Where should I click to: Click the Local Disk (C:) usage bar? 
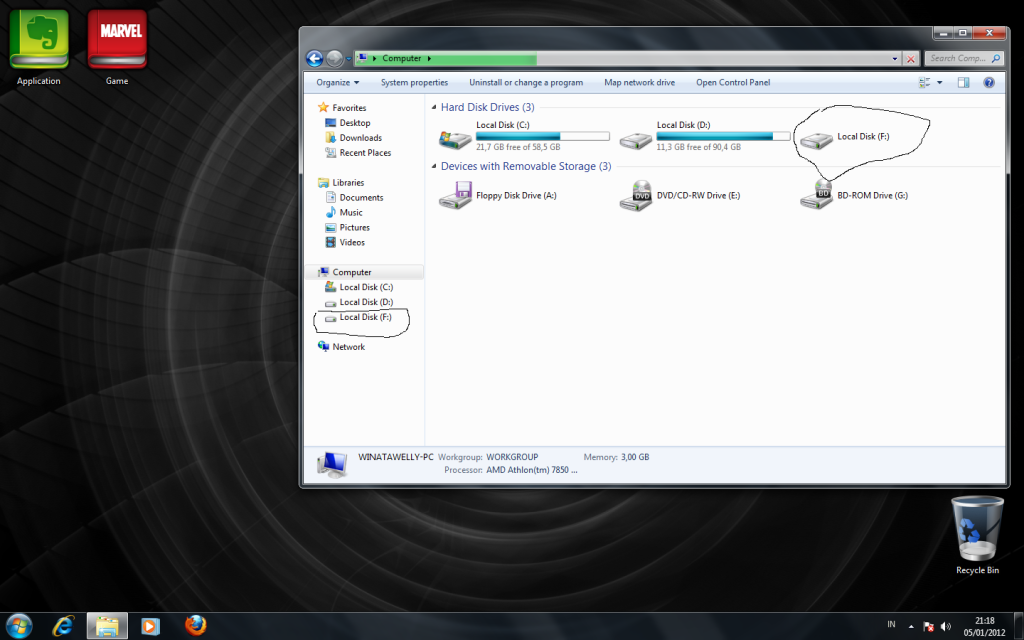tap(543, 136)
